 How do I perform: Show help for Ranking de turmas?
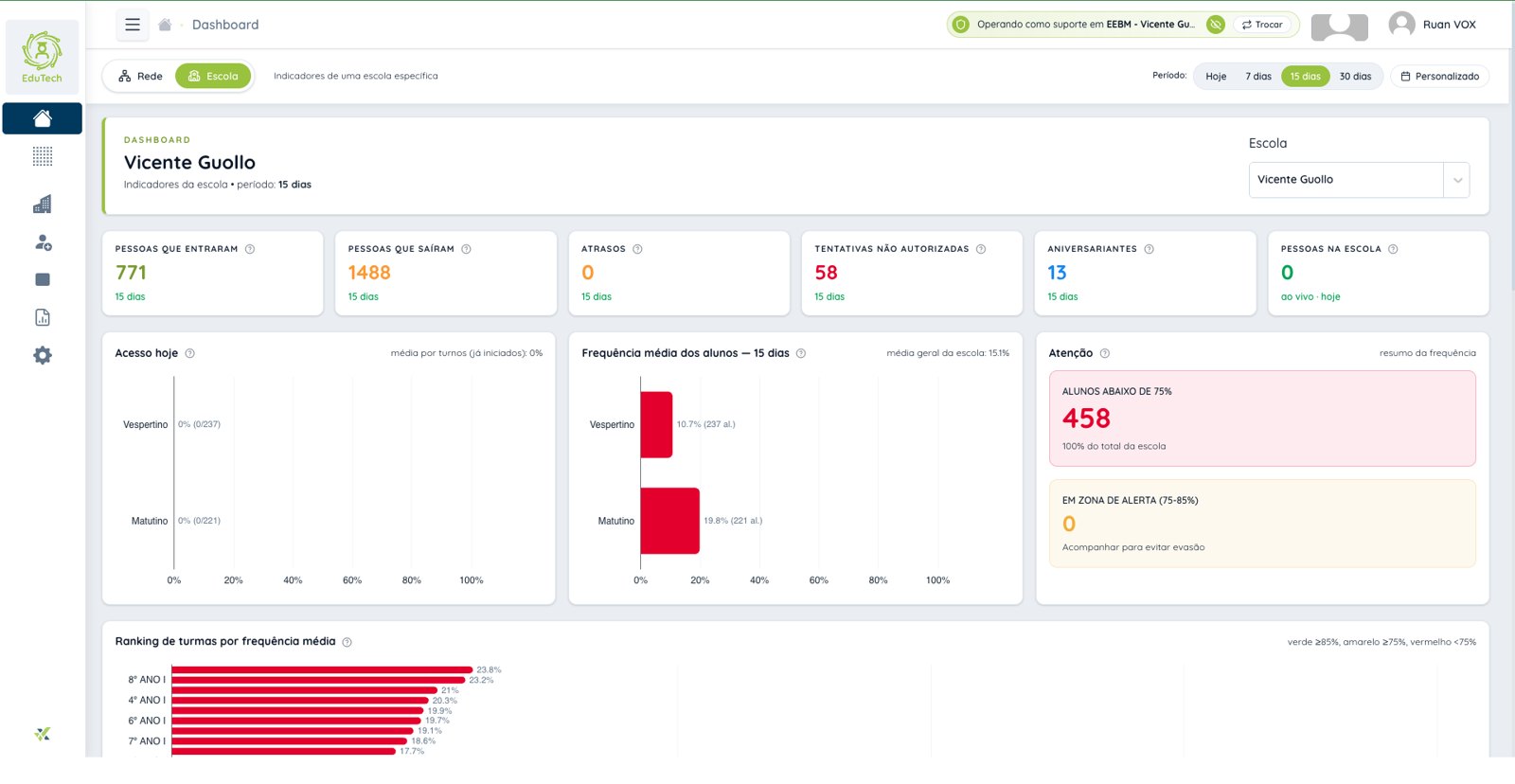[x=347, y=642]
